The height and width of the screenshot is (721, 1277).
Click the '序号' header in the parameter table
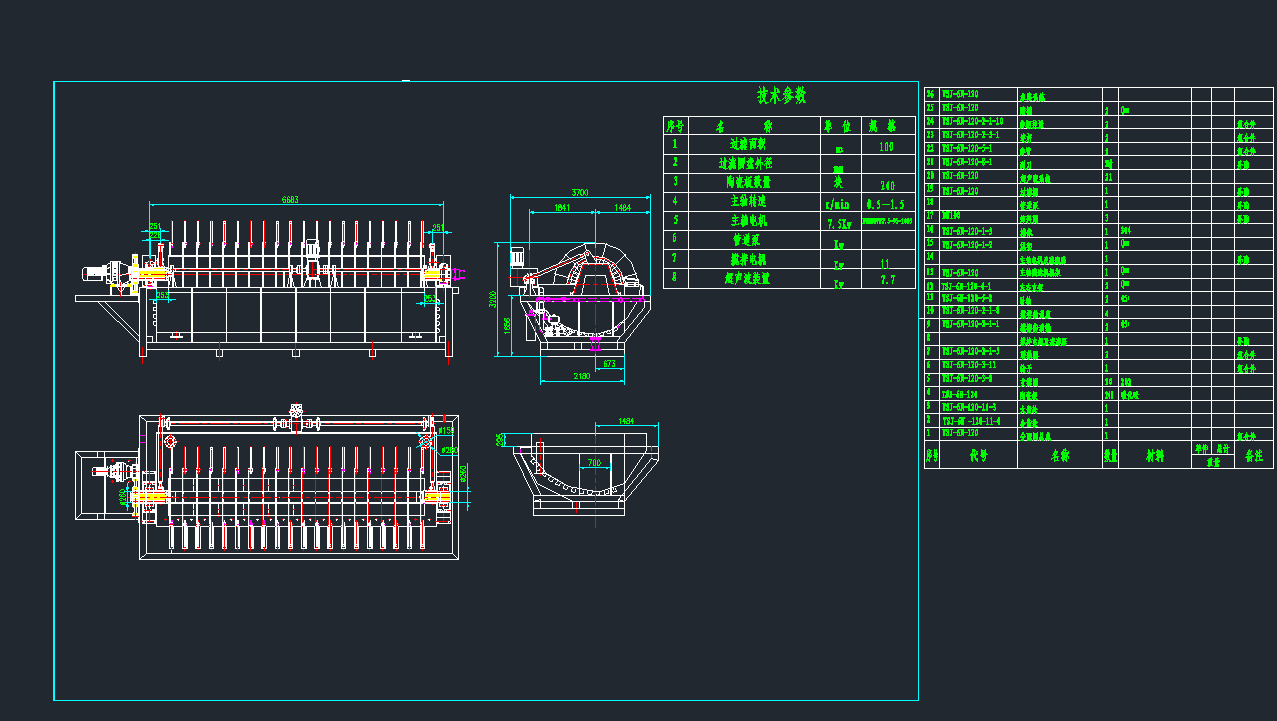(x=676, y=126)
